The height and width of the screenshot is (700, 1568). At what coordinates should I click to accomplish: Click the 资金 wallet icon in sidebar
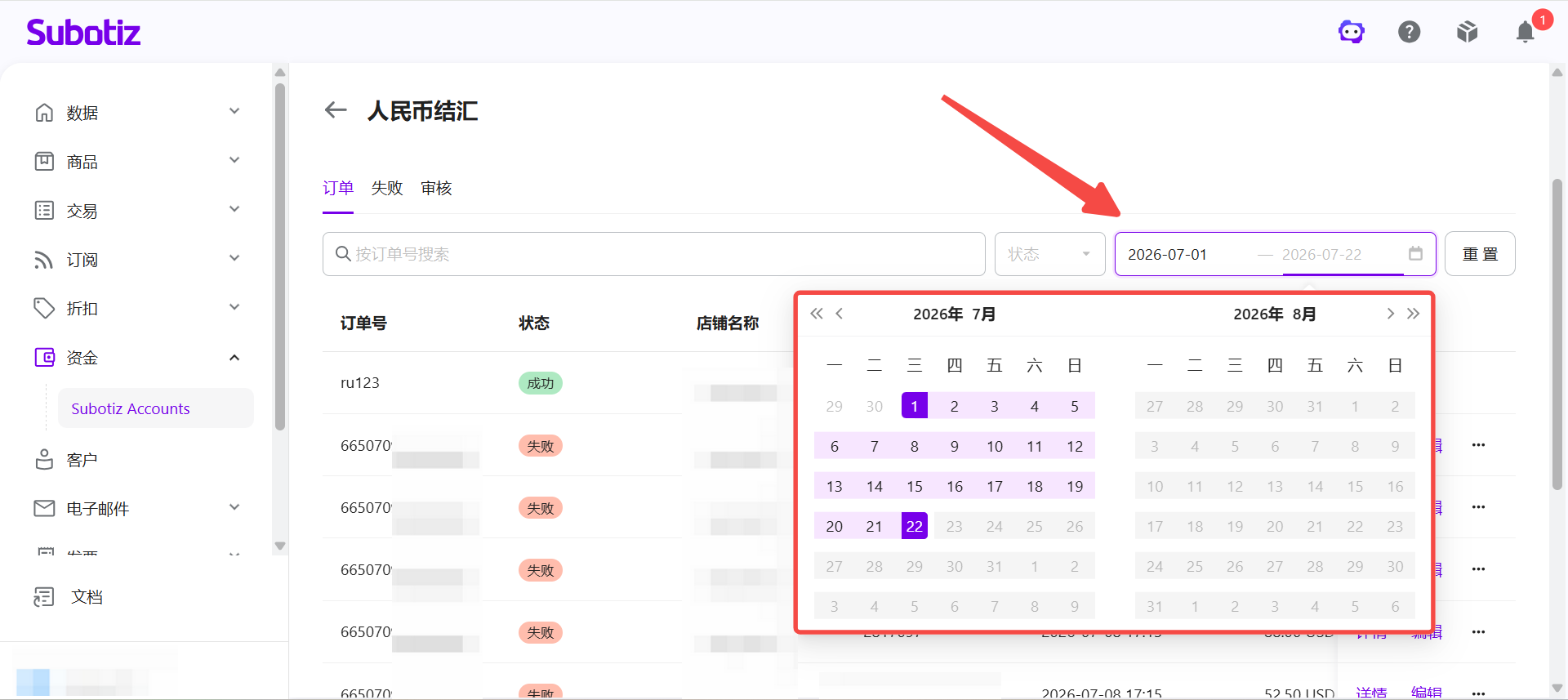coord(44,358)
